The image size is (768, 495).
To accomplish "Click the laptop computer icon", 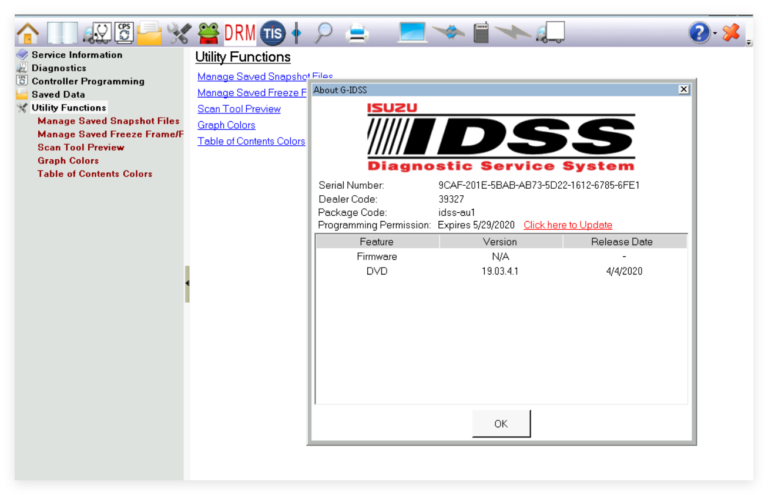I will (x=411, y=32).
